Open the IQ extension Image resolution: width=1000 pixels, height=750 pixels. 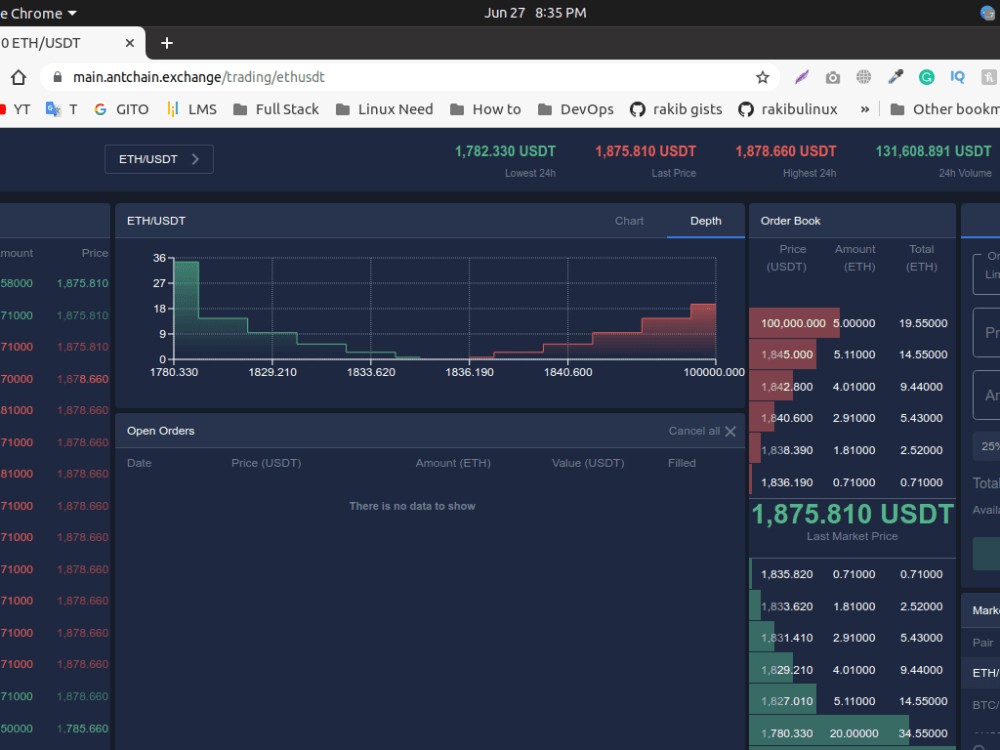click(x=956, y=76)
